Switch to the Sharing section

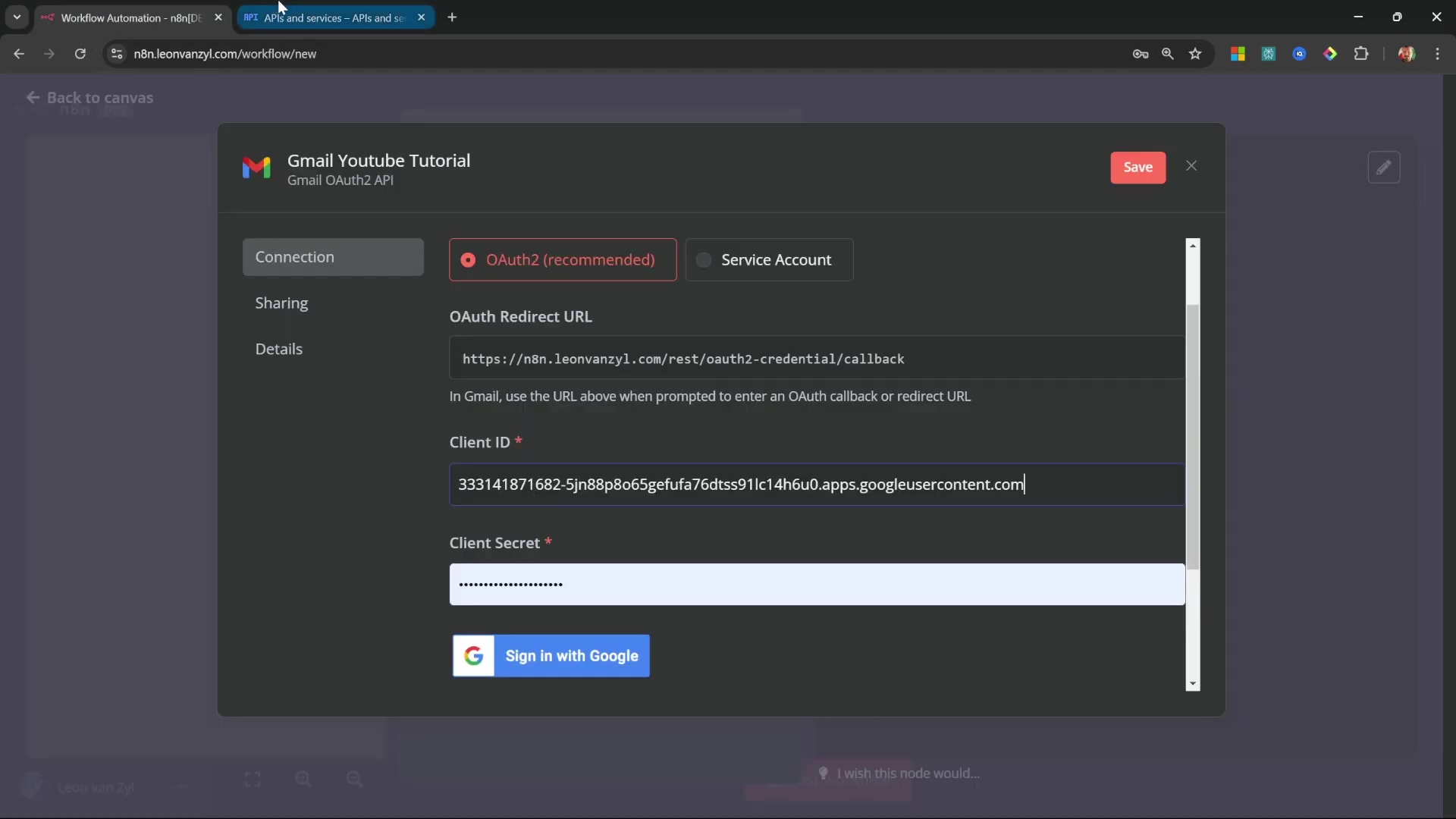click(281, 303)
